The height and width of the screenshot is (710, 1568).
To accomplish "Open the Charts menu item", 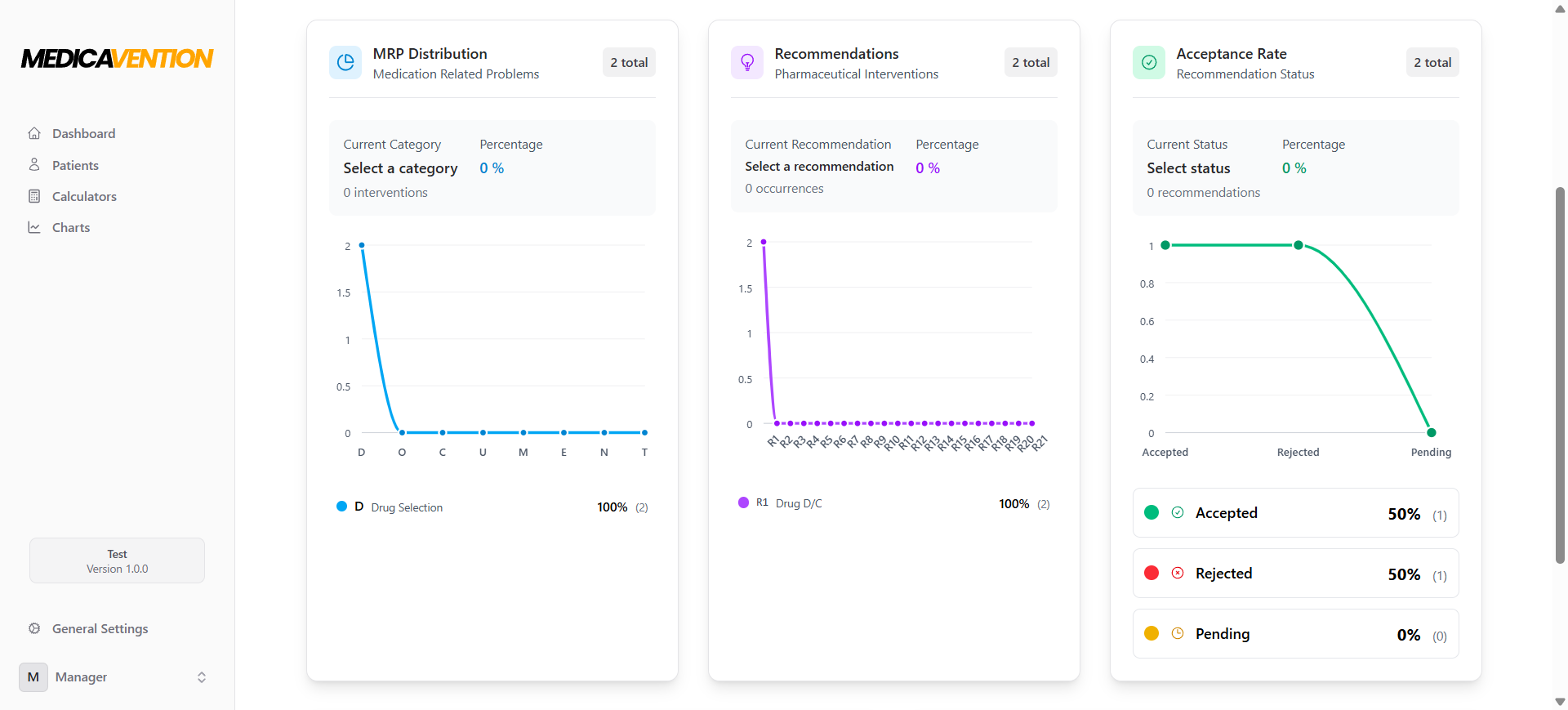I will pyautogui.click(x=71, y=227).
